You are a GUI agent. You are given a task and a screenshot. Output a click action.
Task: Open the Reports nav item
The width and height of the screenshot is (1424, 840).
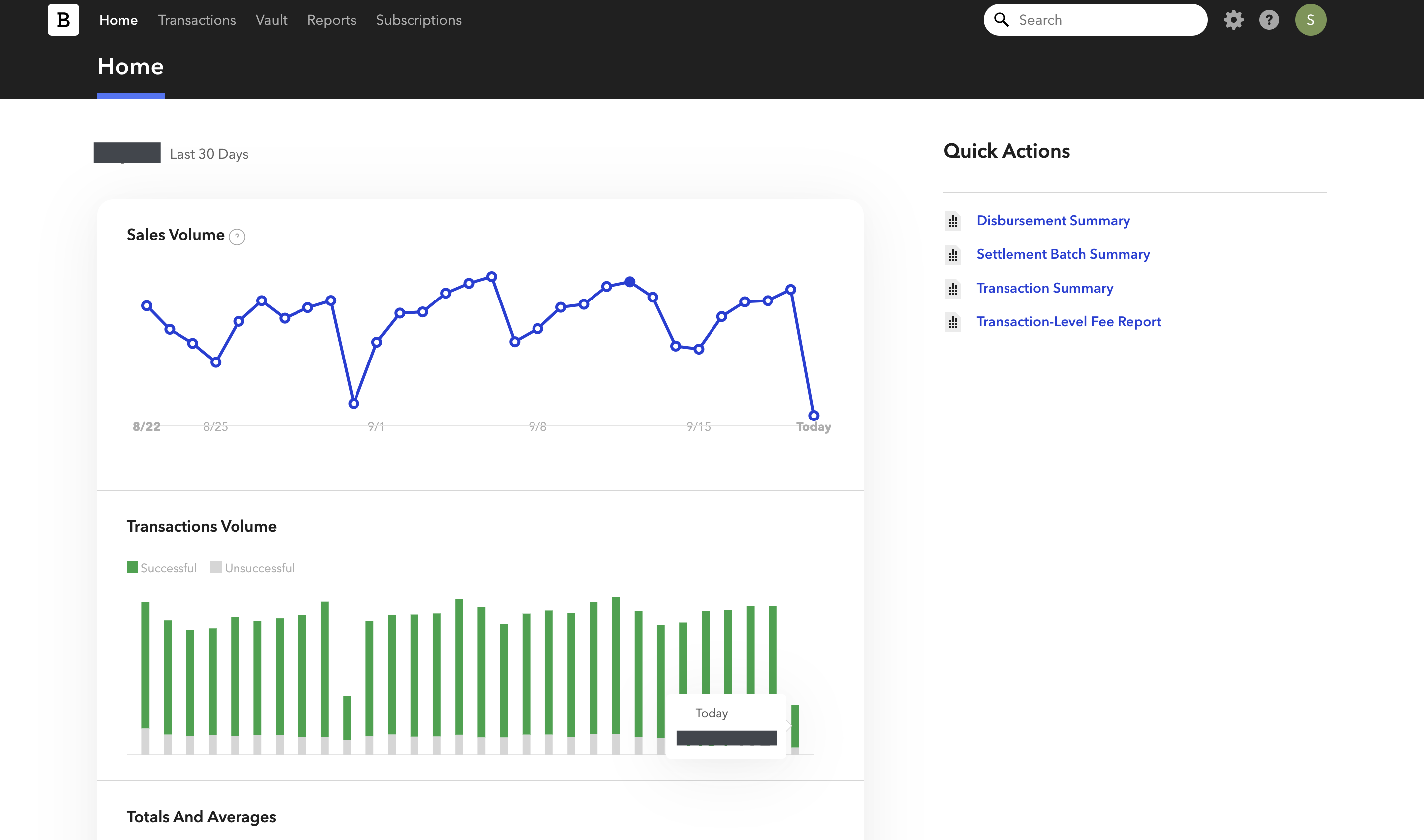click(x=331, y=20)
